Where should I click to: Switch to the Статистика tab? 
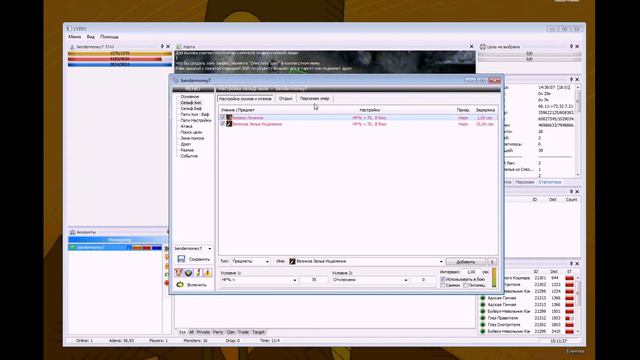click(549, 182)
